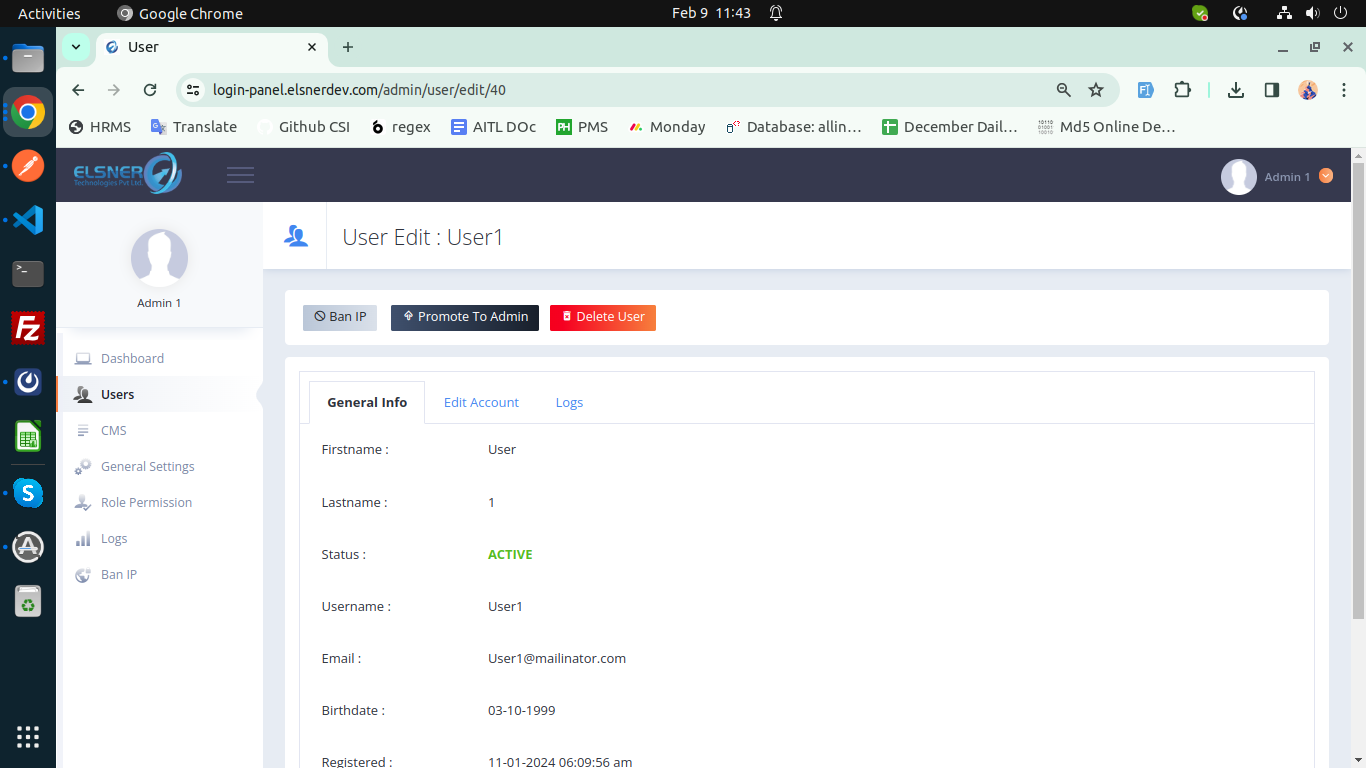Toggle the sidebar with the hamburger menu

[x=240, y=173]
